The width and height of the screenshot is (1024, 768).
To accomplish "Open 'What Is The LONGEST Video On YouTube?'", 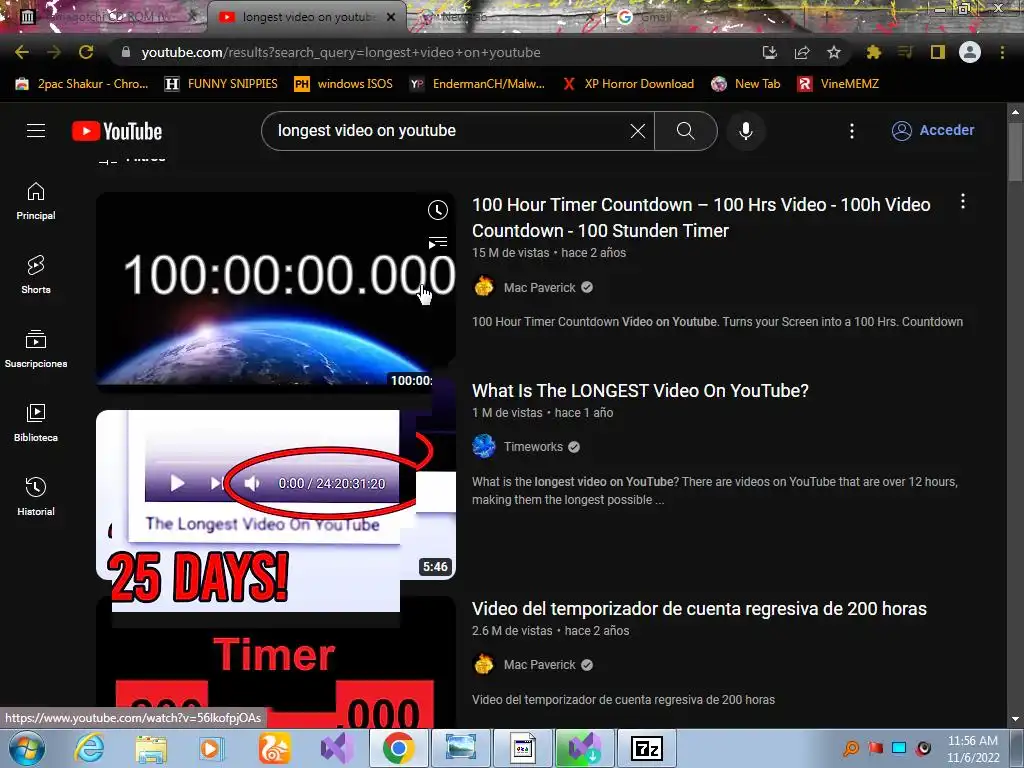I will (x=640, y=391).
